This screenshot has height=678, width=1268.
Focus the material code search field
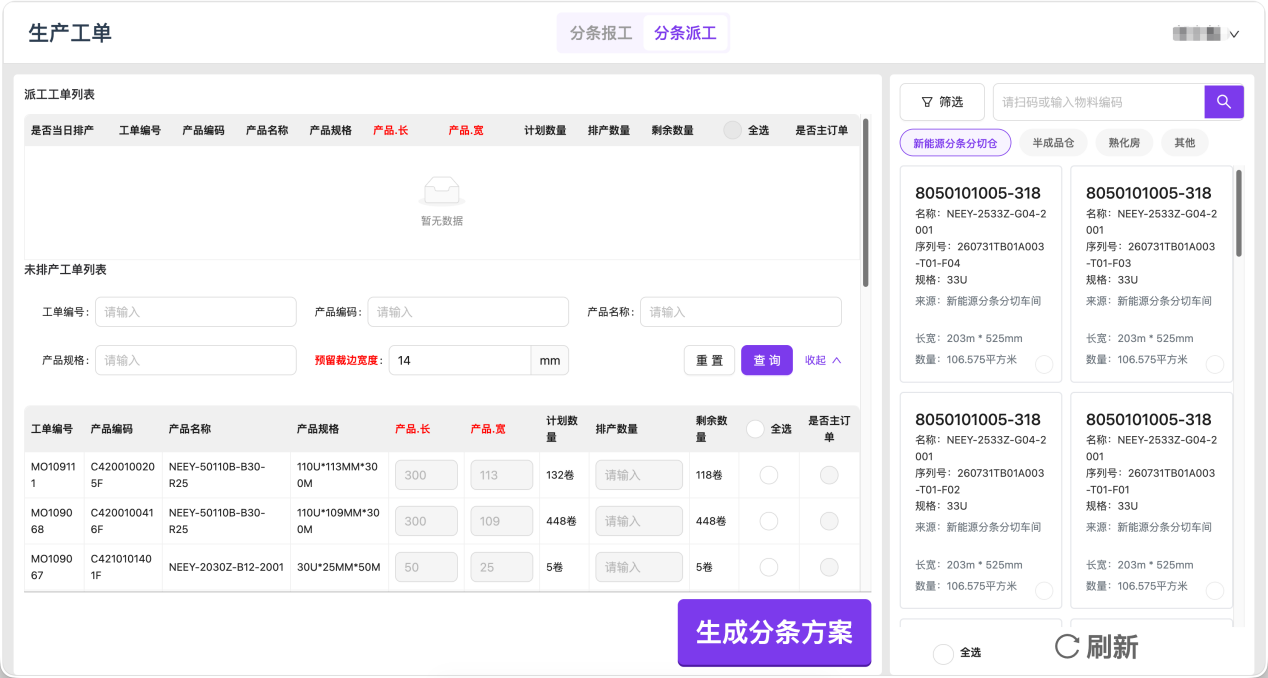pyautogui.click(x=1099, y=102)
